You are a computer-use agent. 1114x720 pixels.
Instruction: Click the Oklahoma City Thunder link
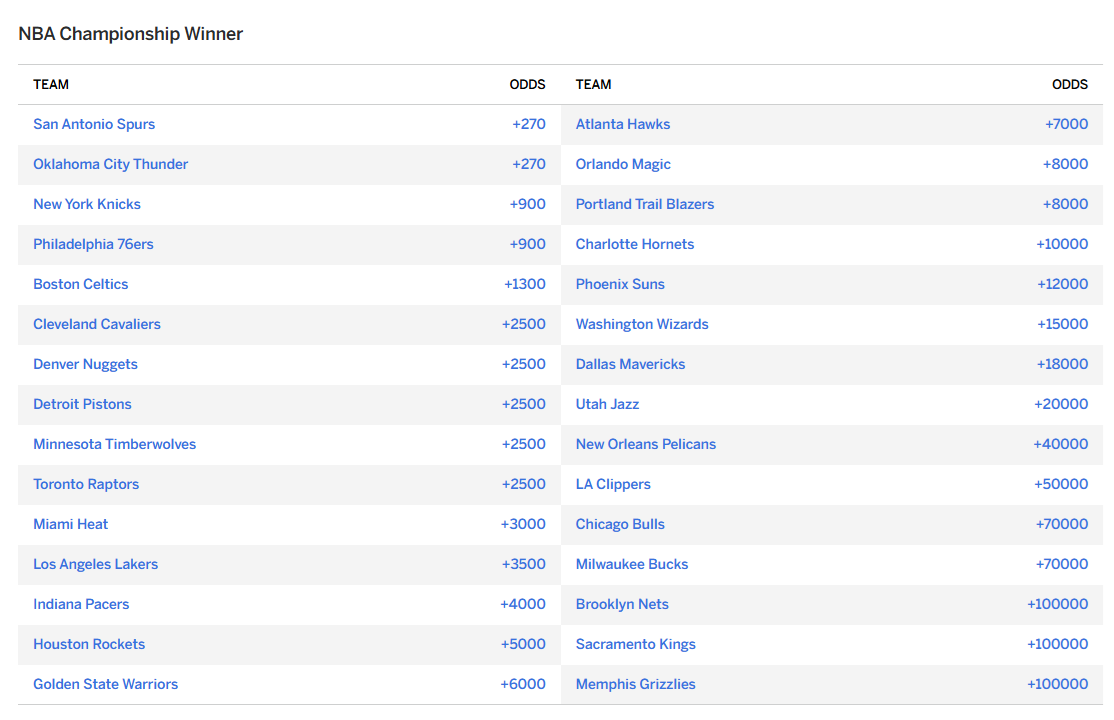point(110,164)
